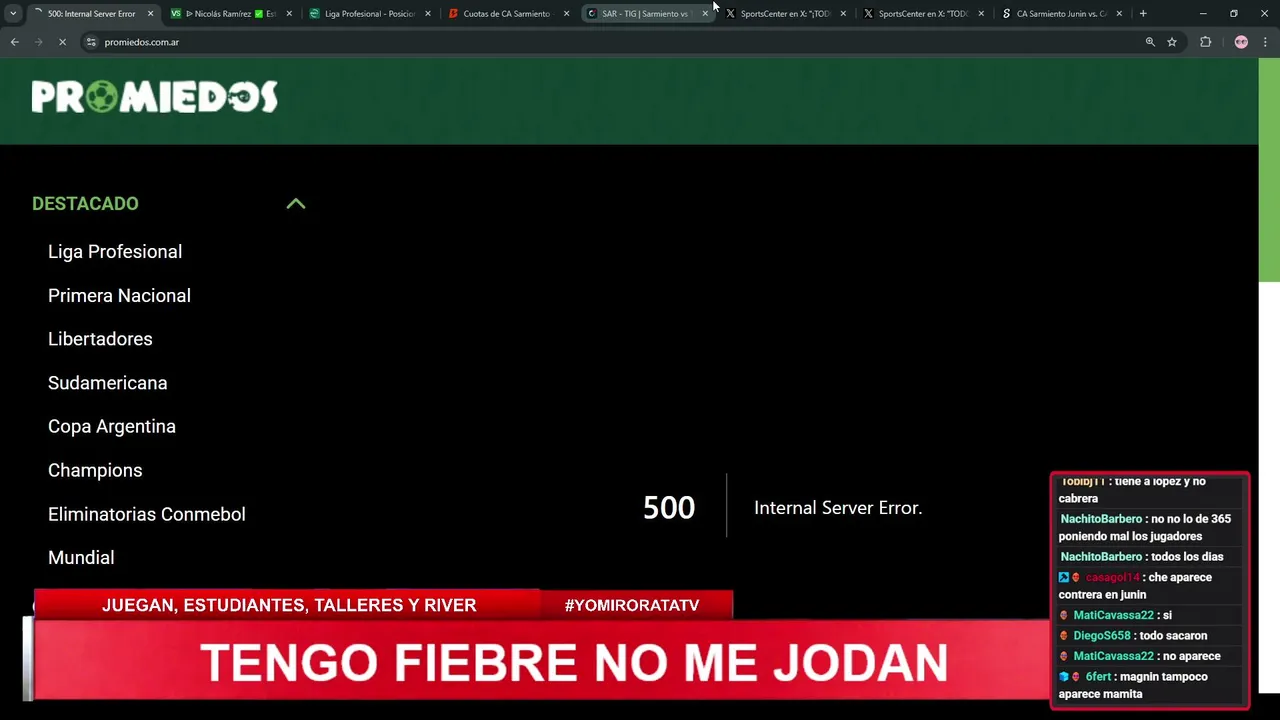
Task: Open the Chrome three-dot menu
Action: coord(1265,42)
